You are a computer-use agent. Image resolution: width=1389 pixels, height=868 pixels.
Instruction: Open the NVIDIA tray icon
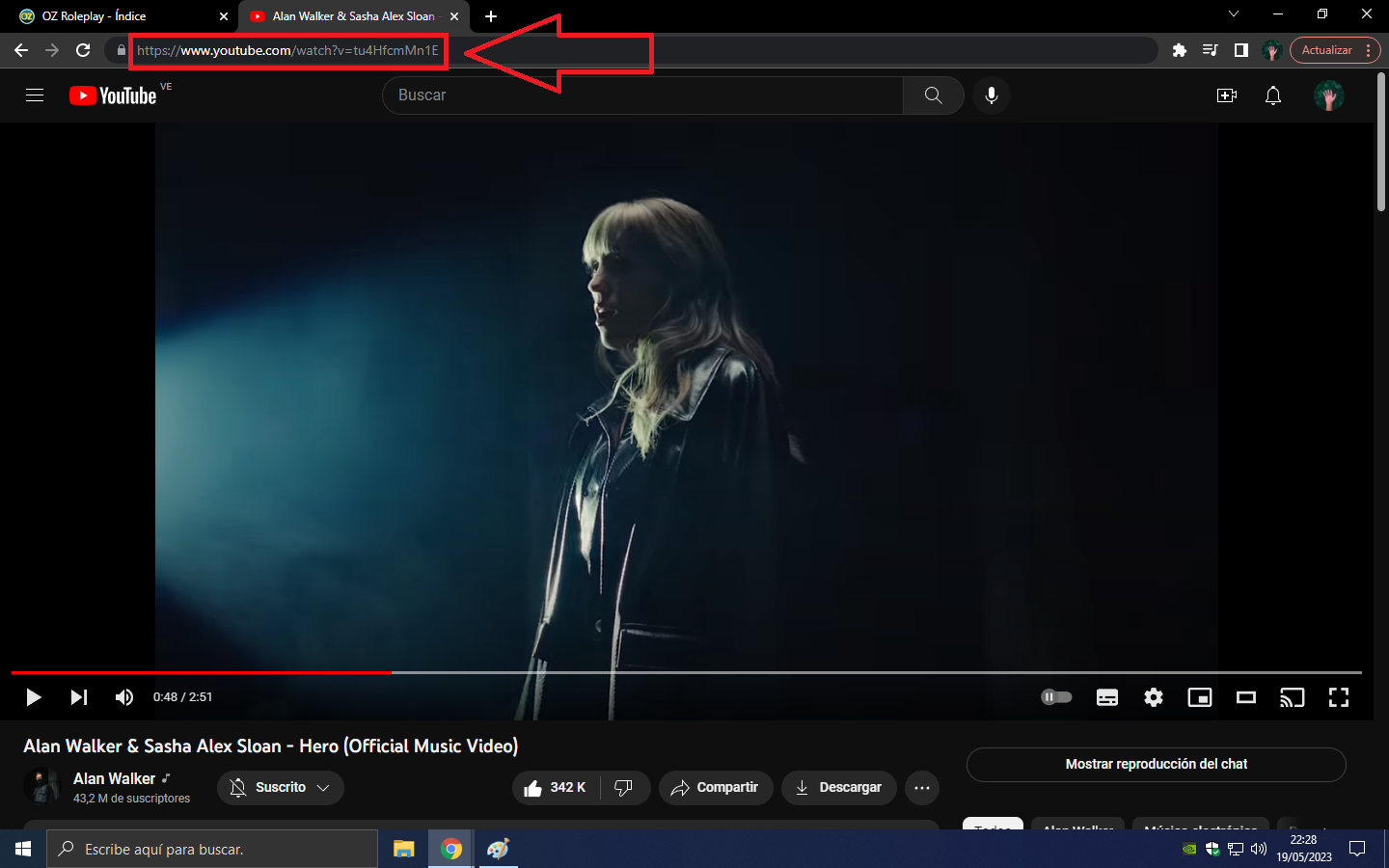pyautogui.click(x=1189, y=849)
